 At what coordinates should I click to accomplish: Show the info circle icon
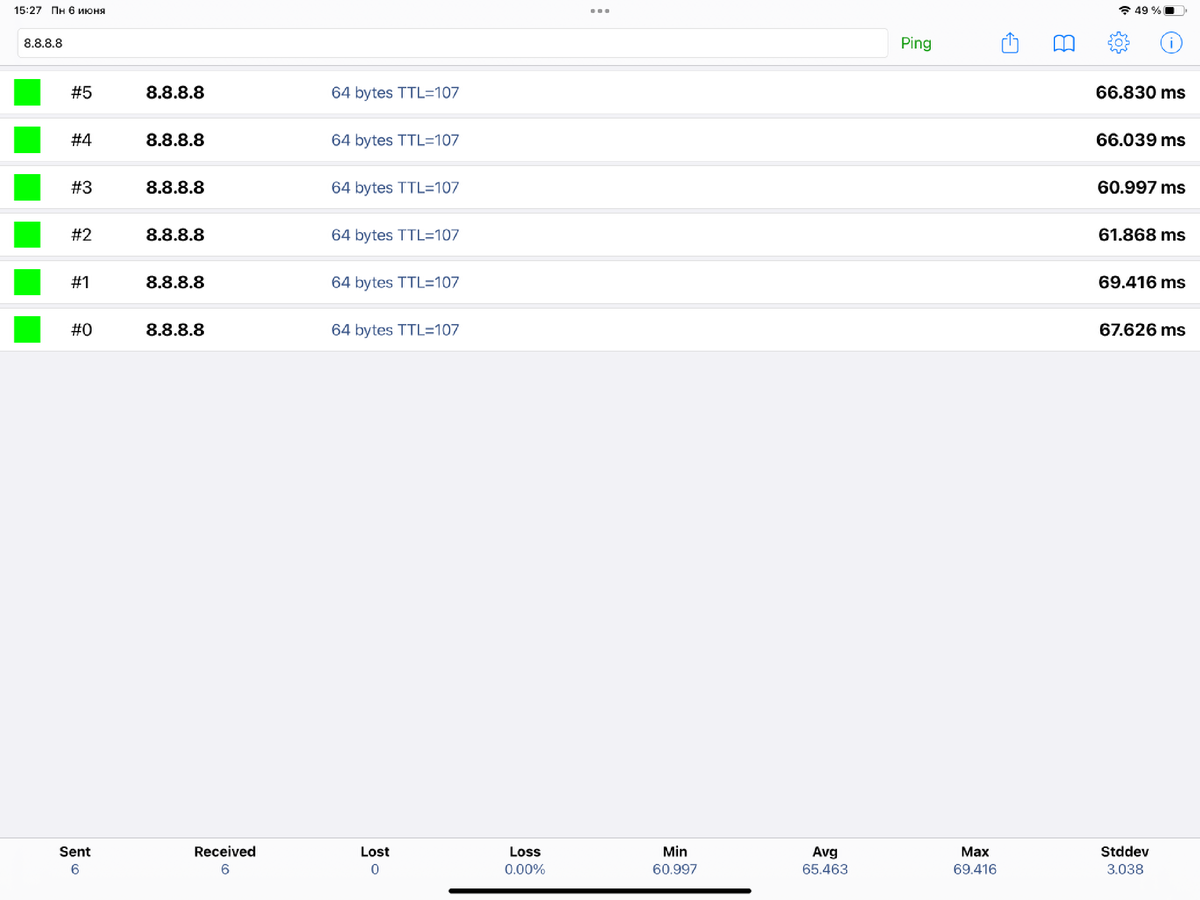(x=1170, y=43)
